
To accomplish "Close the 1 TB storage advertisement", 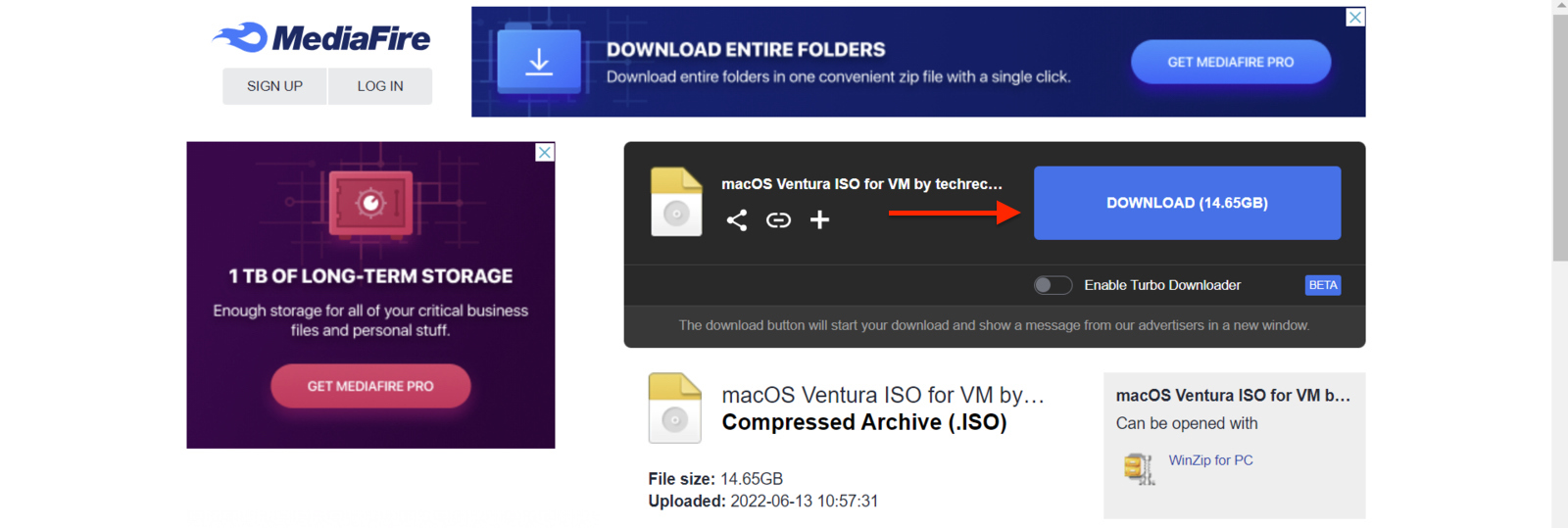I will 545,152.
